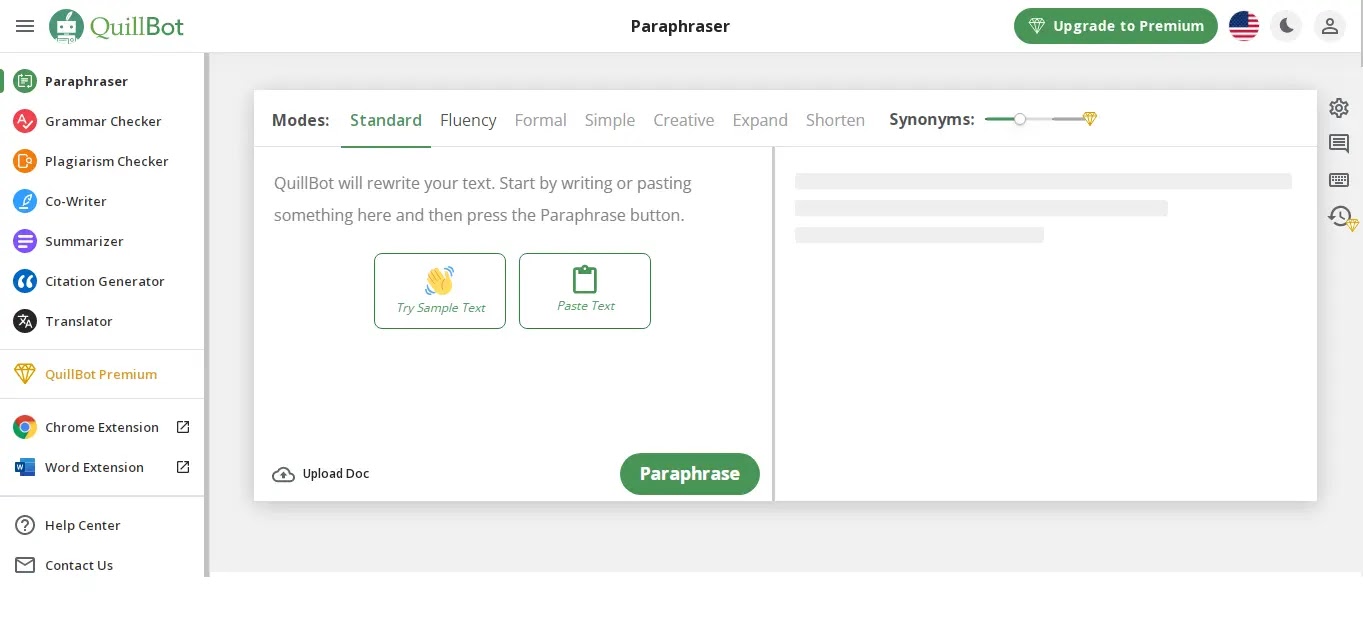Open the Grammar Checker icon

pyautogui.click(x=25, y=121)
